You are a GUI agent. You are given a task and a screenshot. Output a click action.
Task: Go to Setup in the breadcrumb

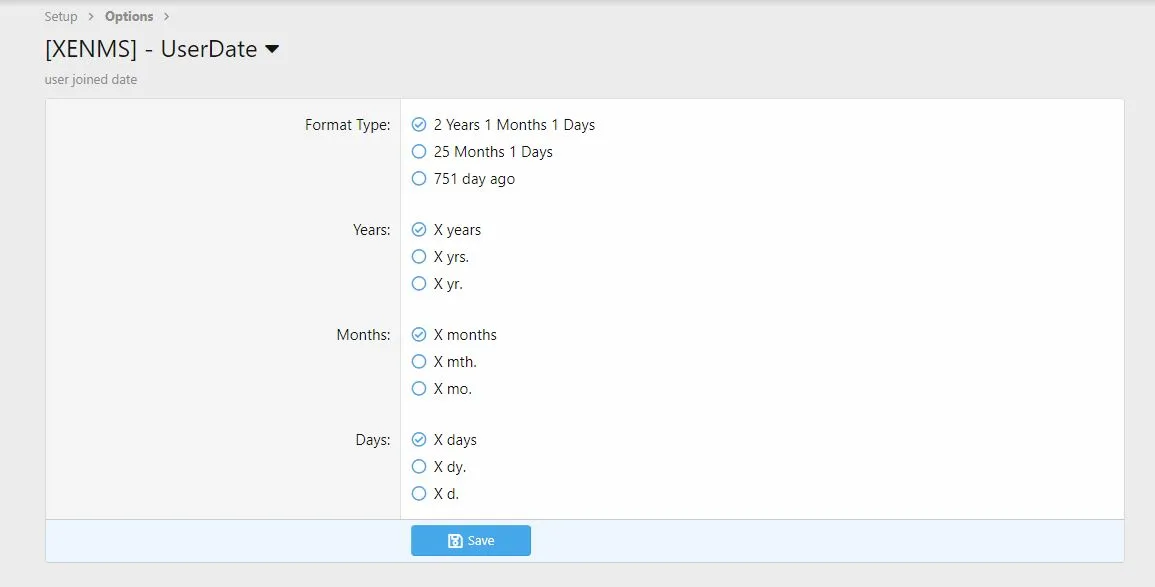pos(61,16)
